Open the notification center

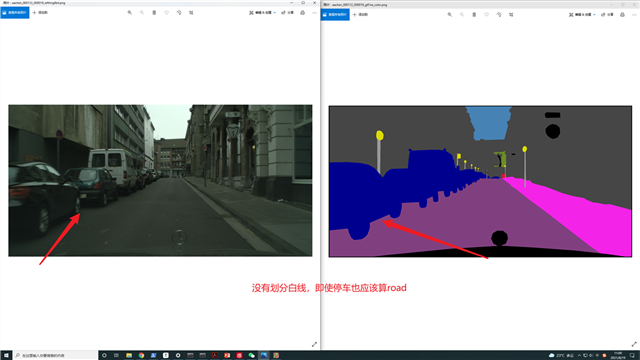tap(632, 356)
